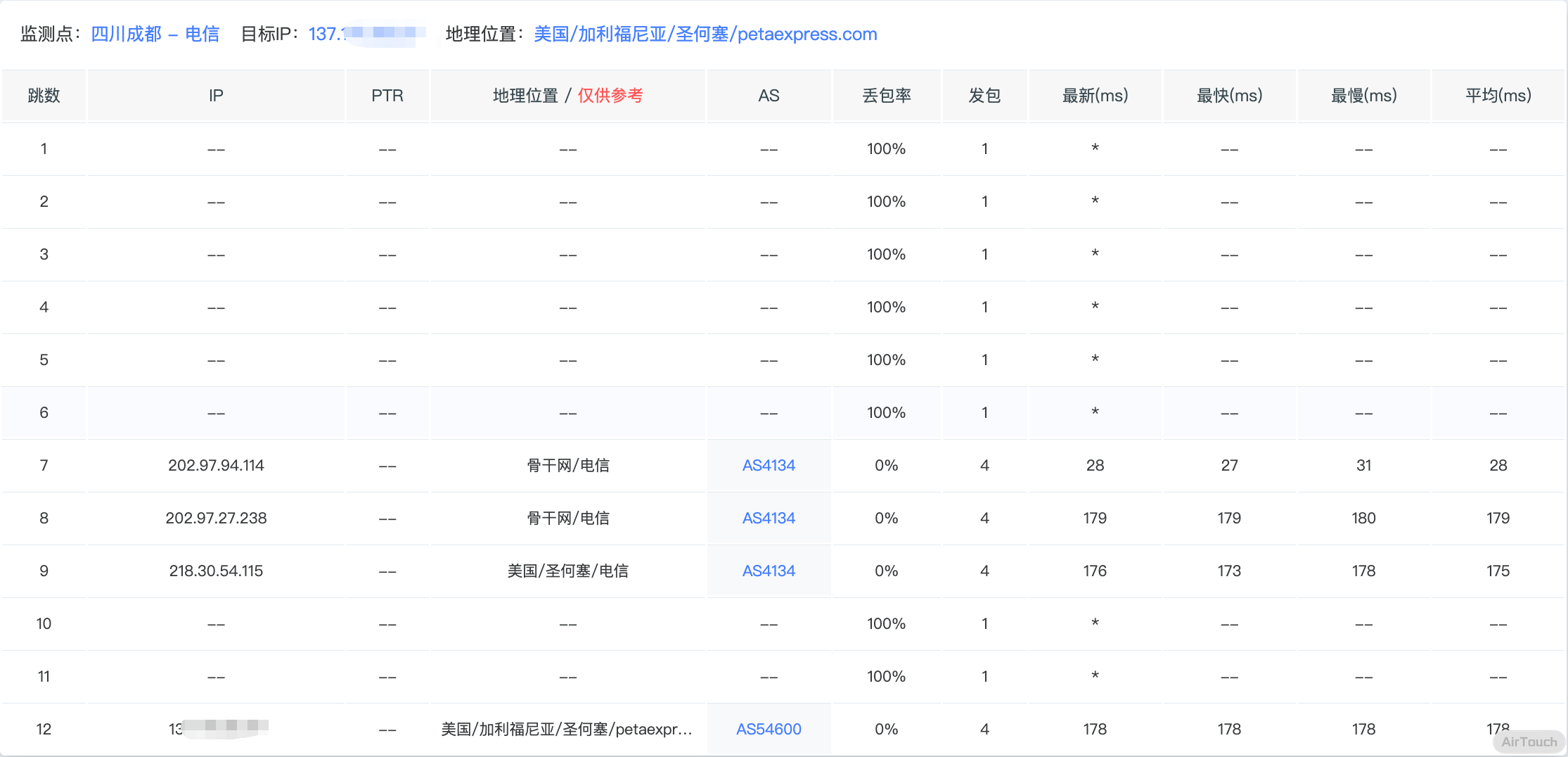Click AS4134 link in hop 9 row
This screenshot has width=1568, height=757.
(x=769, y=571)
